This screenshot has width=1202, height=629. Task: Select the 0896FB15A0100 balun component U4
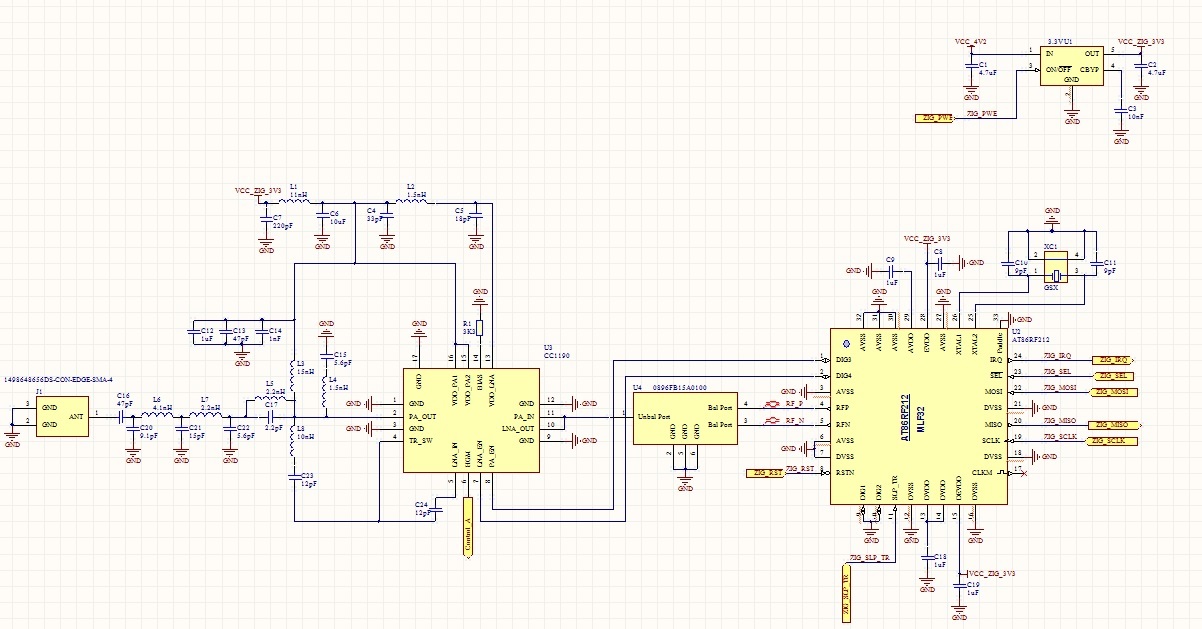pyautogui.click(x=685, y=418)
